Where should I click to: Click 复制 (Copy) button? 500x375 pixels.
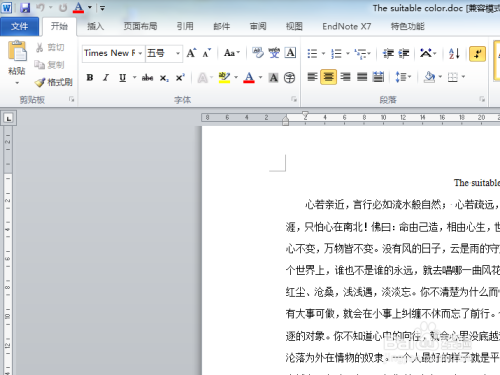(x=50, y=65)
